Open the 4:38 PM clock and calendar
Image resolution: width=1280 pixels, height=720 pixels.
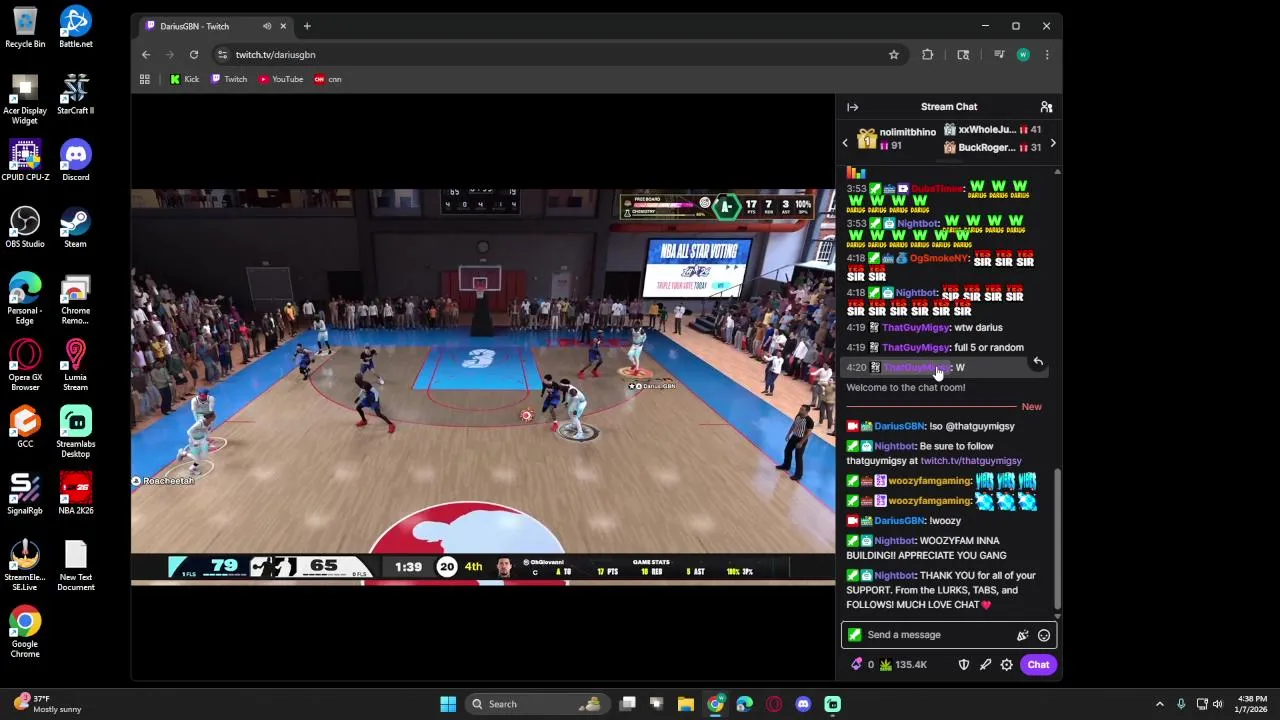tap(1252, 704)
